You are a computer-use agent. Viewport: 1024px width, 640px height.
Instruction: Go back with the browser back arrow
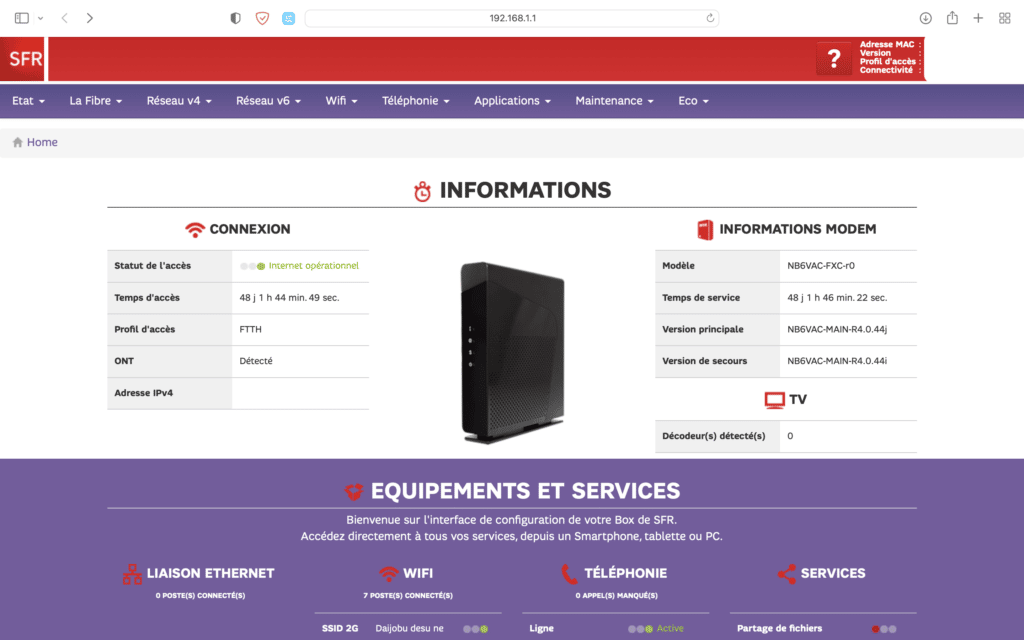65,18
